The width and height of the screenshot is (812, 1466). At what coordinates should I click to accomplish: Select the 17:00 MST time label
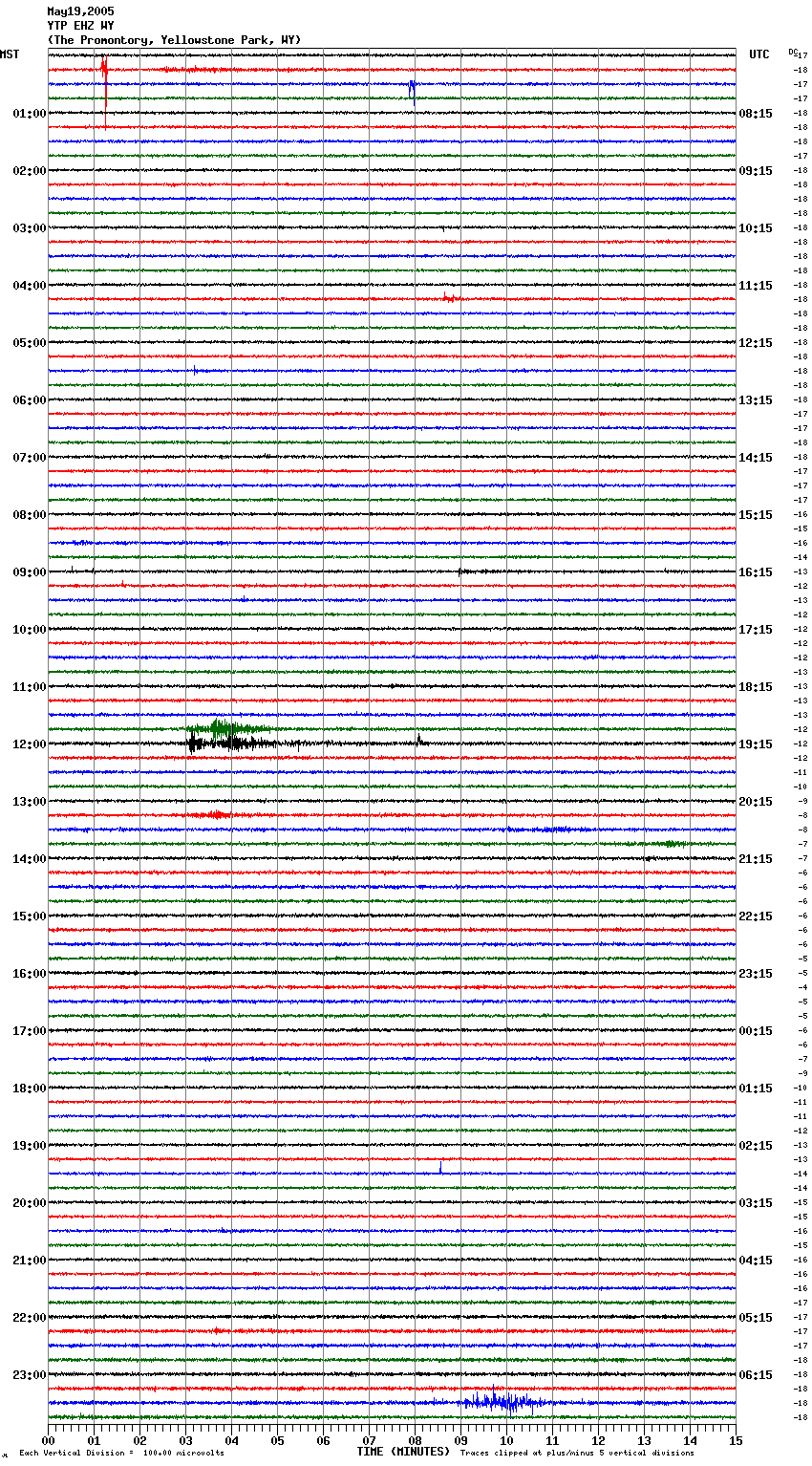tap(30, 1031)
